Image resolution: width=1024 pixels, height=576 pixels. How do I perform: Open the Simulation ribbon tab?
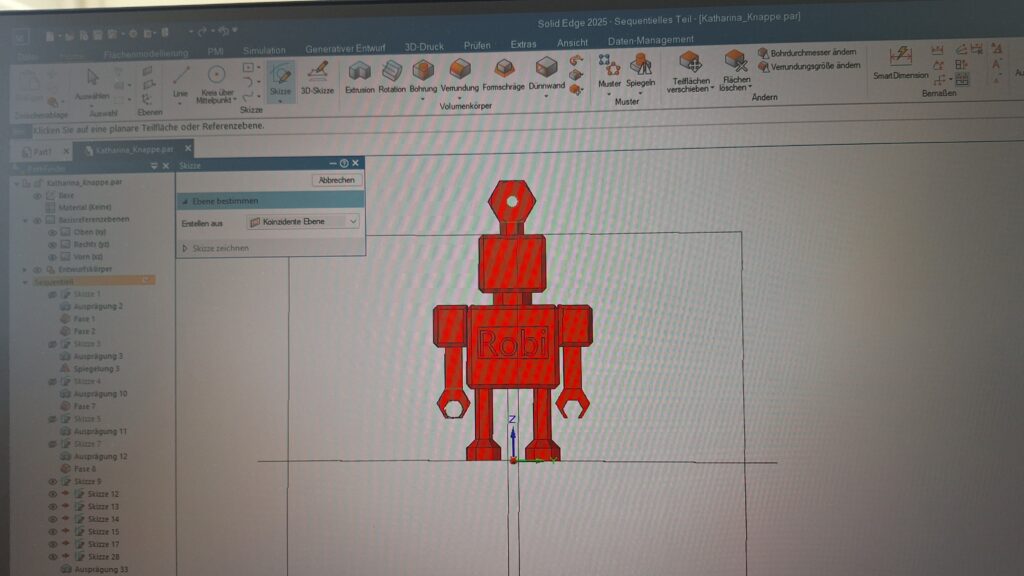pyautogui.click(x=264, y=50)
